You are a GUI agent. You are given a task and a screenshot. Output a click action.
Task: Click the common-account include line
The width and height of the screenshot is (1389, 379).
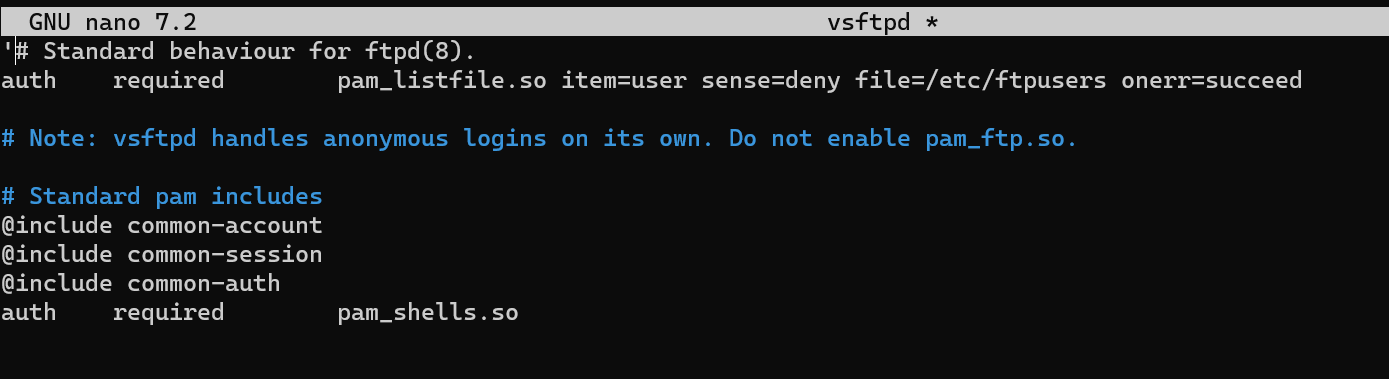click(x=162, y=225)
